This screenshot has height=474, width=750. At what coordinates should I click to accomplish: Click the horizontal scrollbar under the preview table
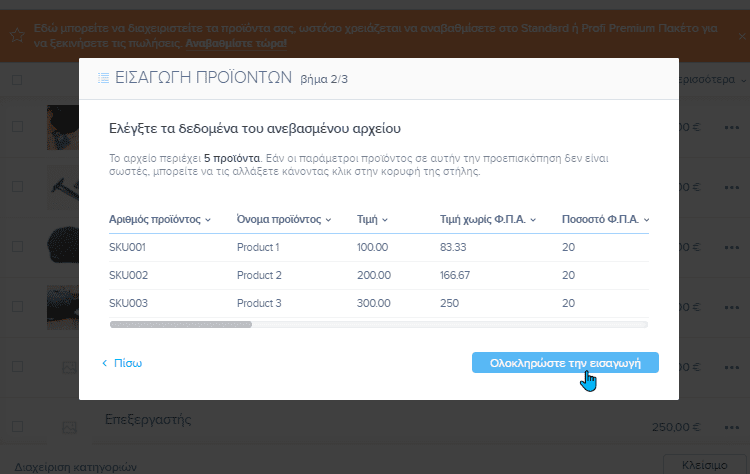click(x=181, y=324)
